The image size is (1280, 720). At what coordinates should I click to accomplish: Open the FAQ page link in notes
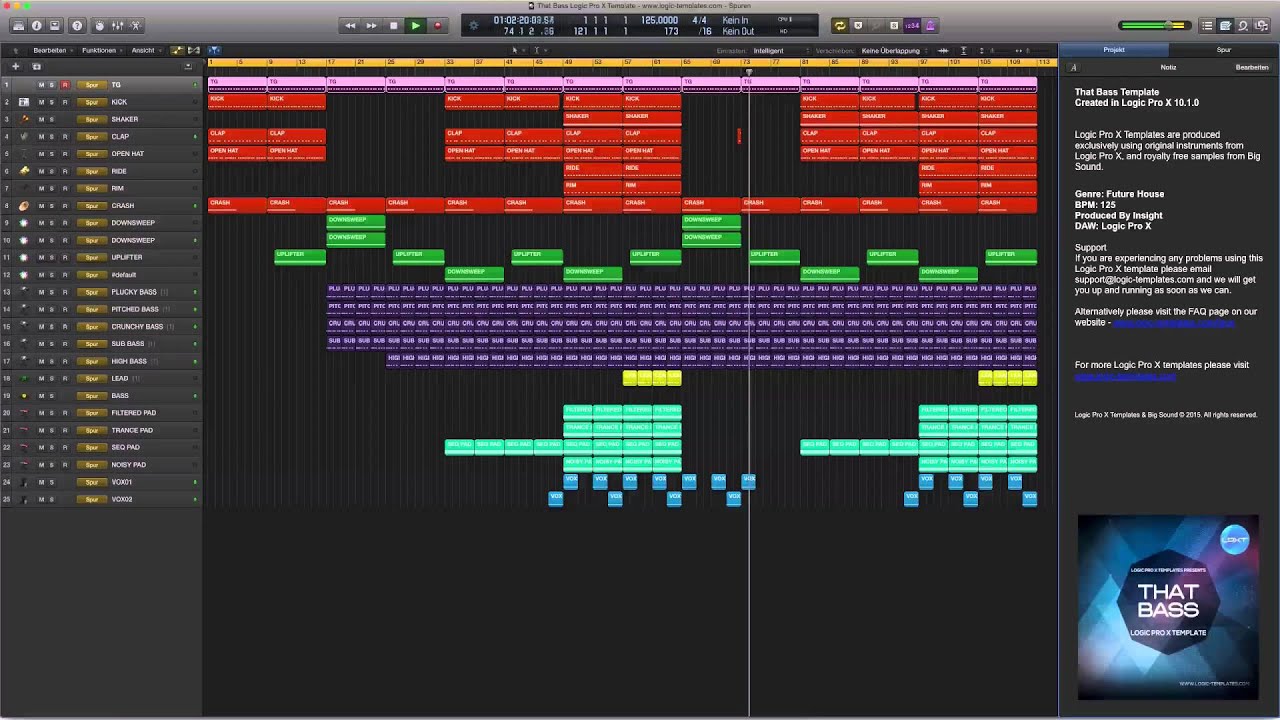point(1174,323)
